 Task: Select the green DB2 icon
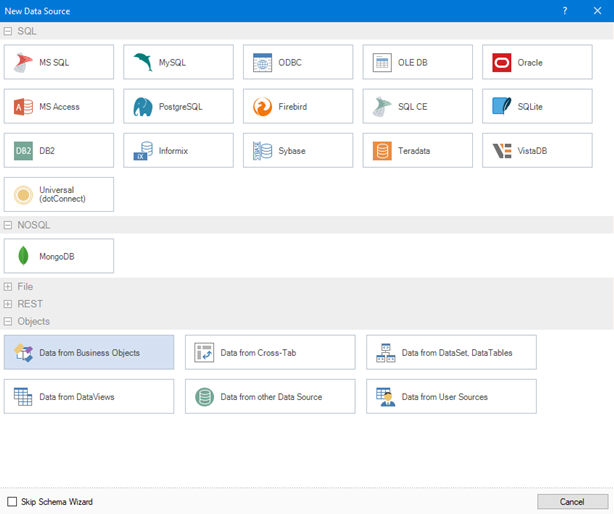pos(23,151)
